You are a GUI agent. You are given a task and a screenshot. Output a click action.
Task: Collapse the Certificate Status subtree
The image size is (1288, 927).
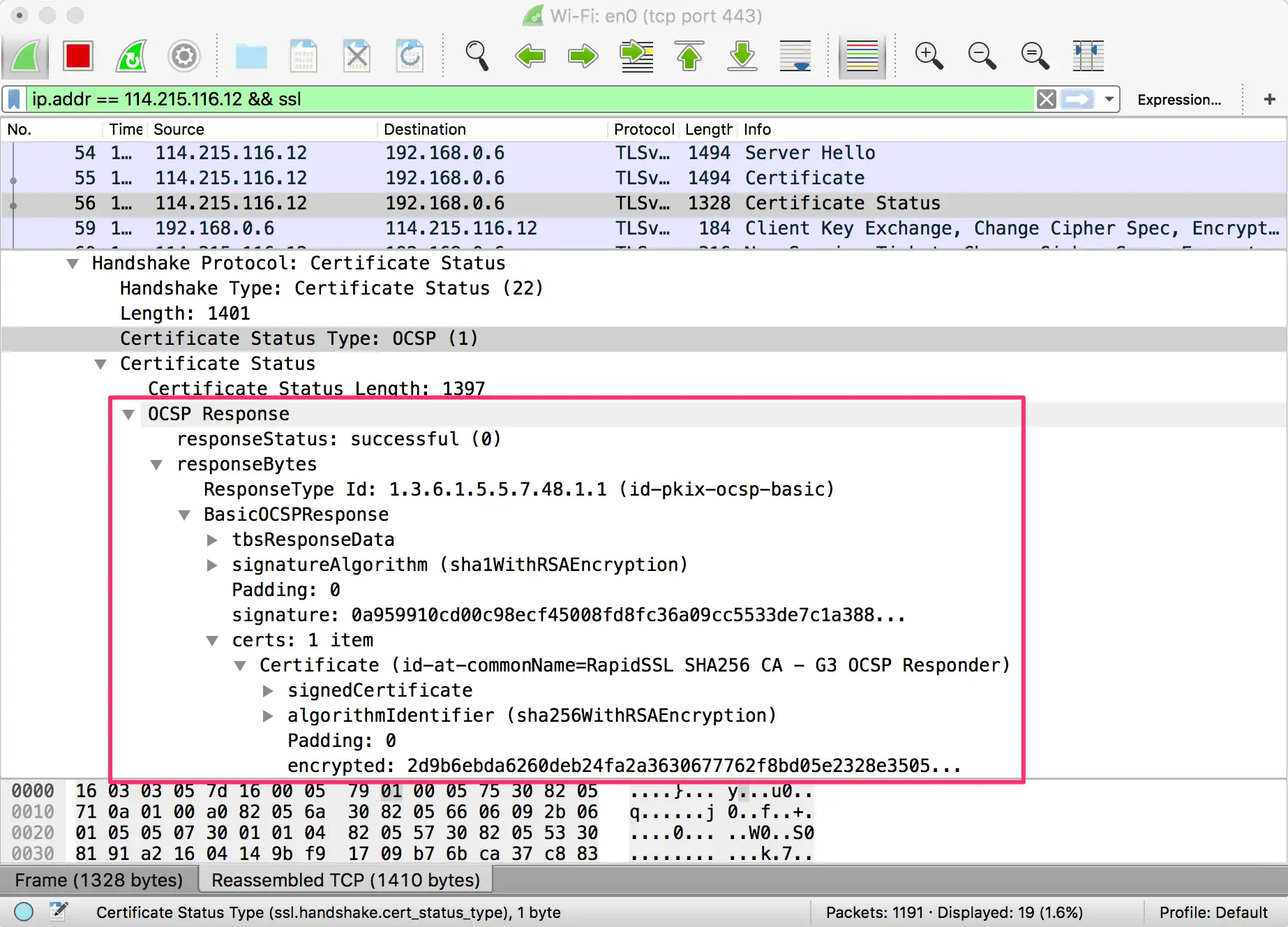pos(100,364)
